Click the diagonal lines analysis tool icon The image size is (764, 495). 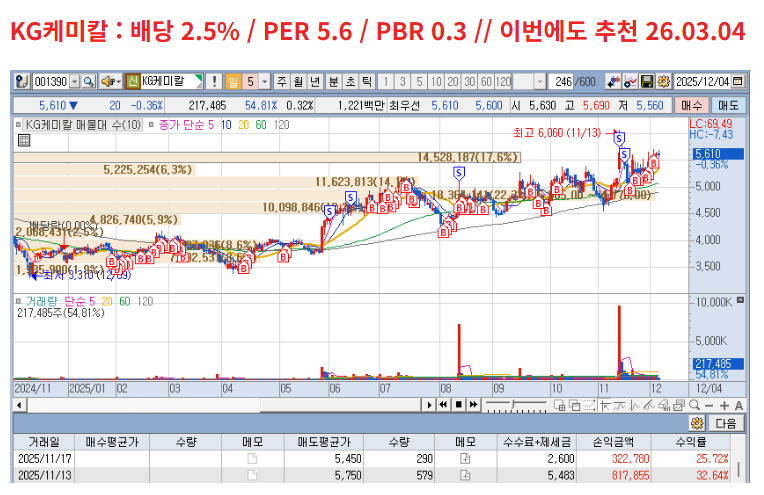(x=649, y=405)
